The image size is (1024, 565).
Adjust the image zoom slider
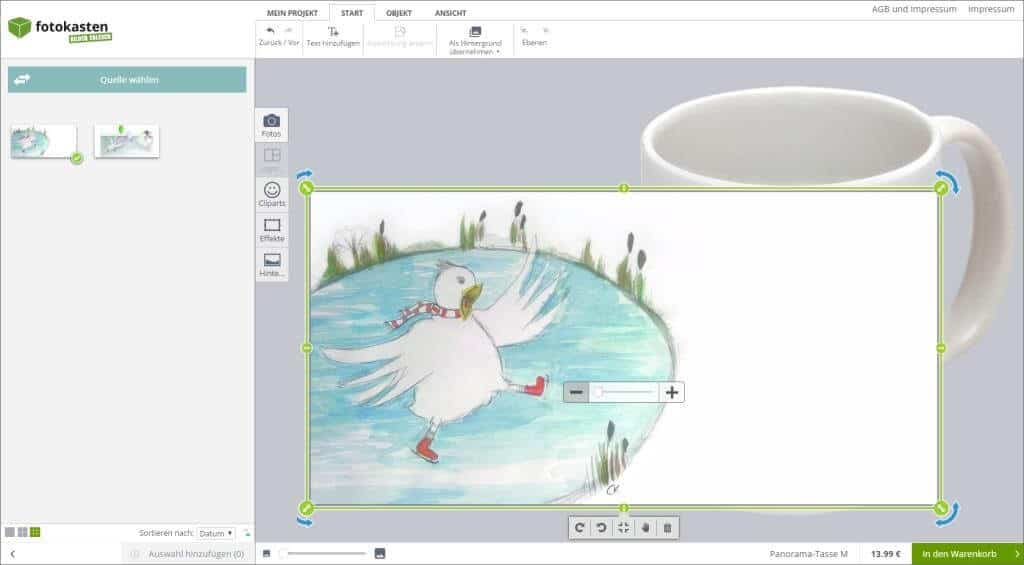pos(624,393)
